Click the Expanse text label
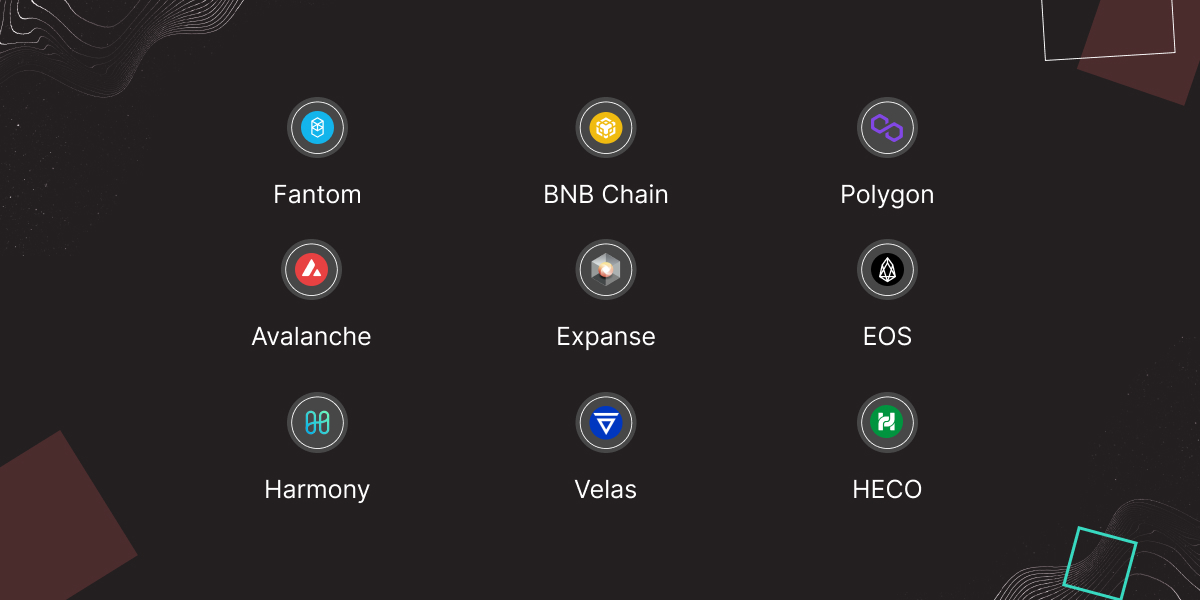The width and height of the screenshot is (1200, 600). [606, 337]
